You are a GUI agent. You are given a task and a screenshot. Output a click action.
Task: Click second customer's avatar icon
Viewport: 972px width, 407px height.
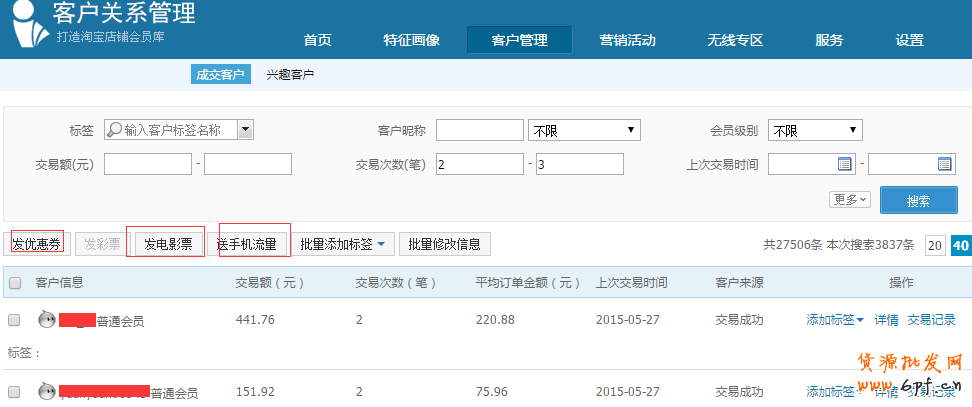[46, 392]
